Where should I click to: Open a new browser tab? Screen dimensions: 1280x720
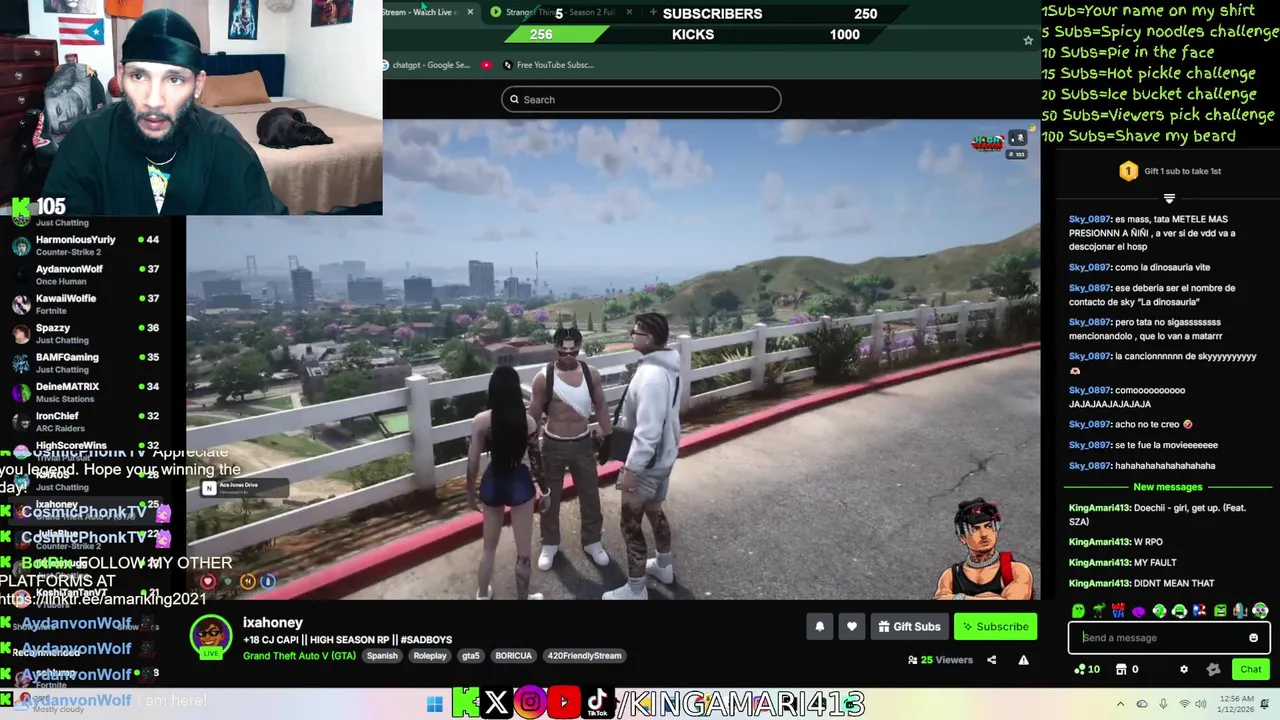point(653,12)
